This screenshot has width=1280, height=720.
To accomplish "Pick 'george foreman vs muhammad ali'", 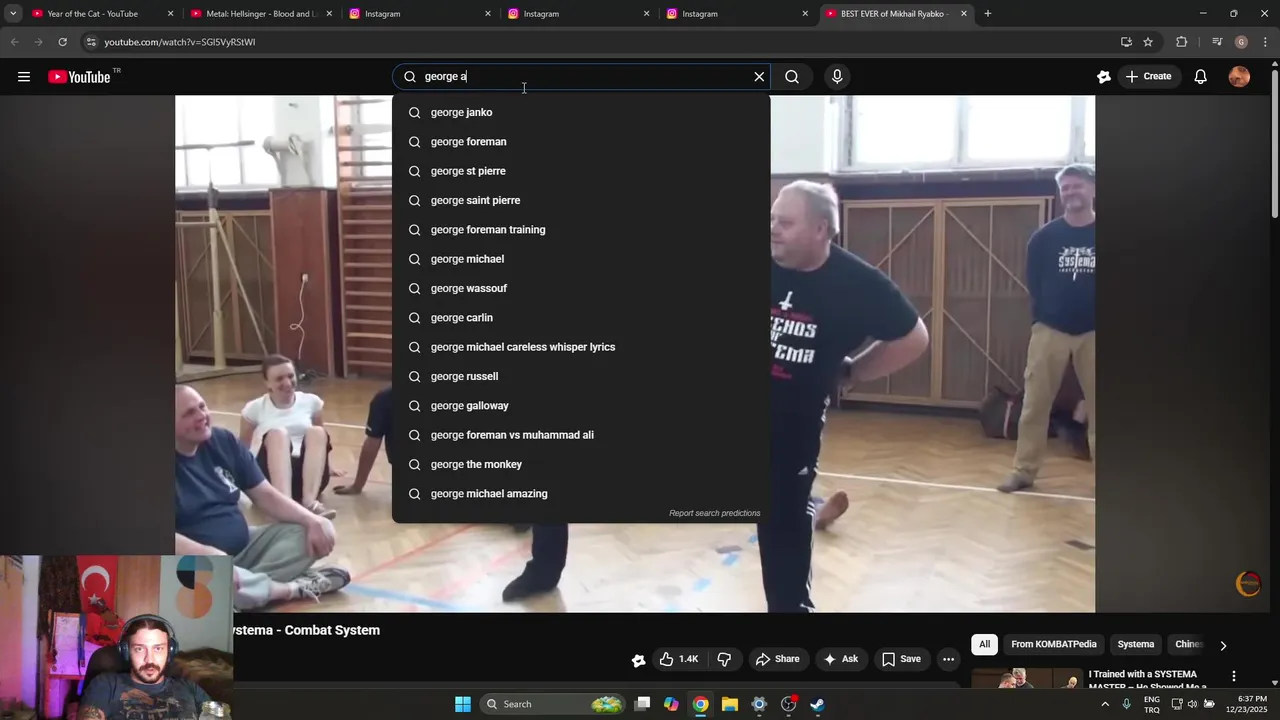I will 581,435.
